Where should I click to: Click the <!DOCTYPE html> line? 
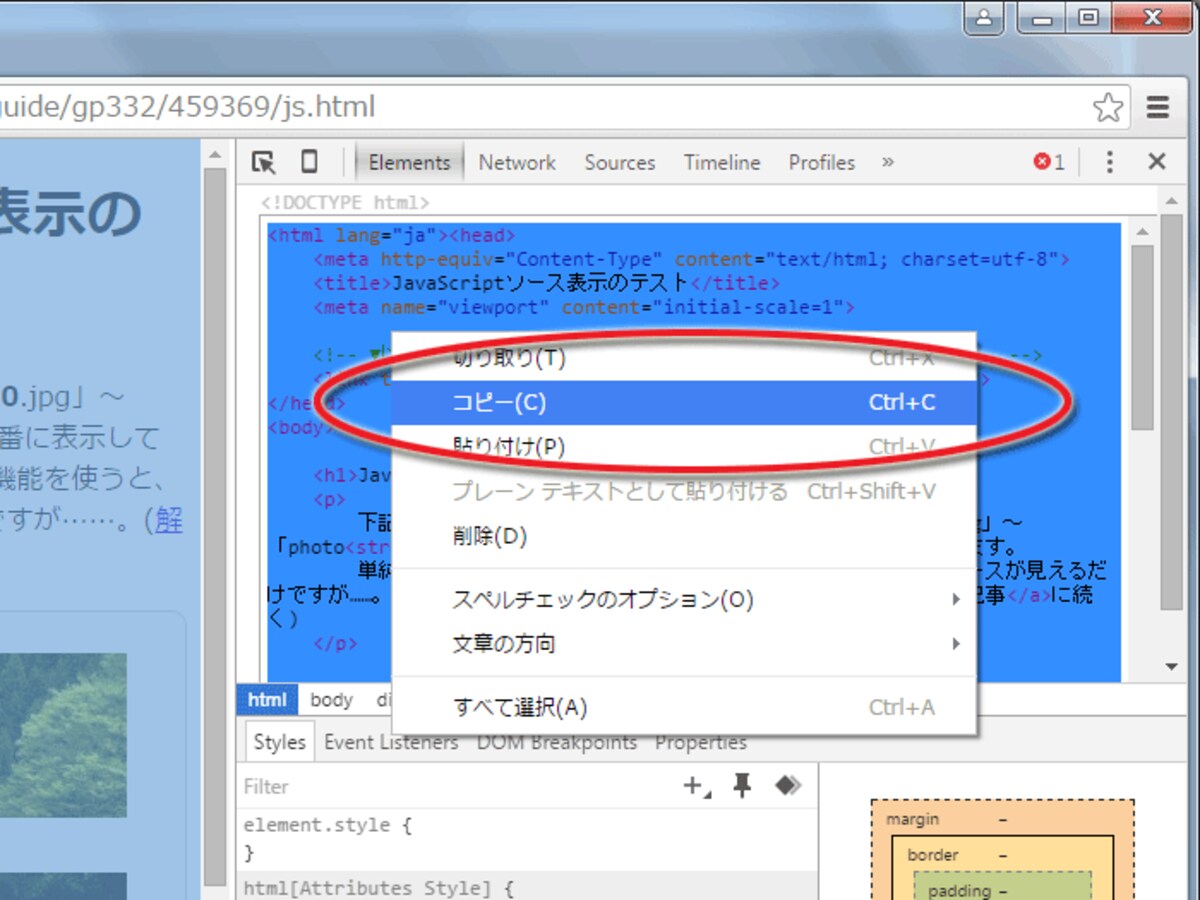[345, 203]
